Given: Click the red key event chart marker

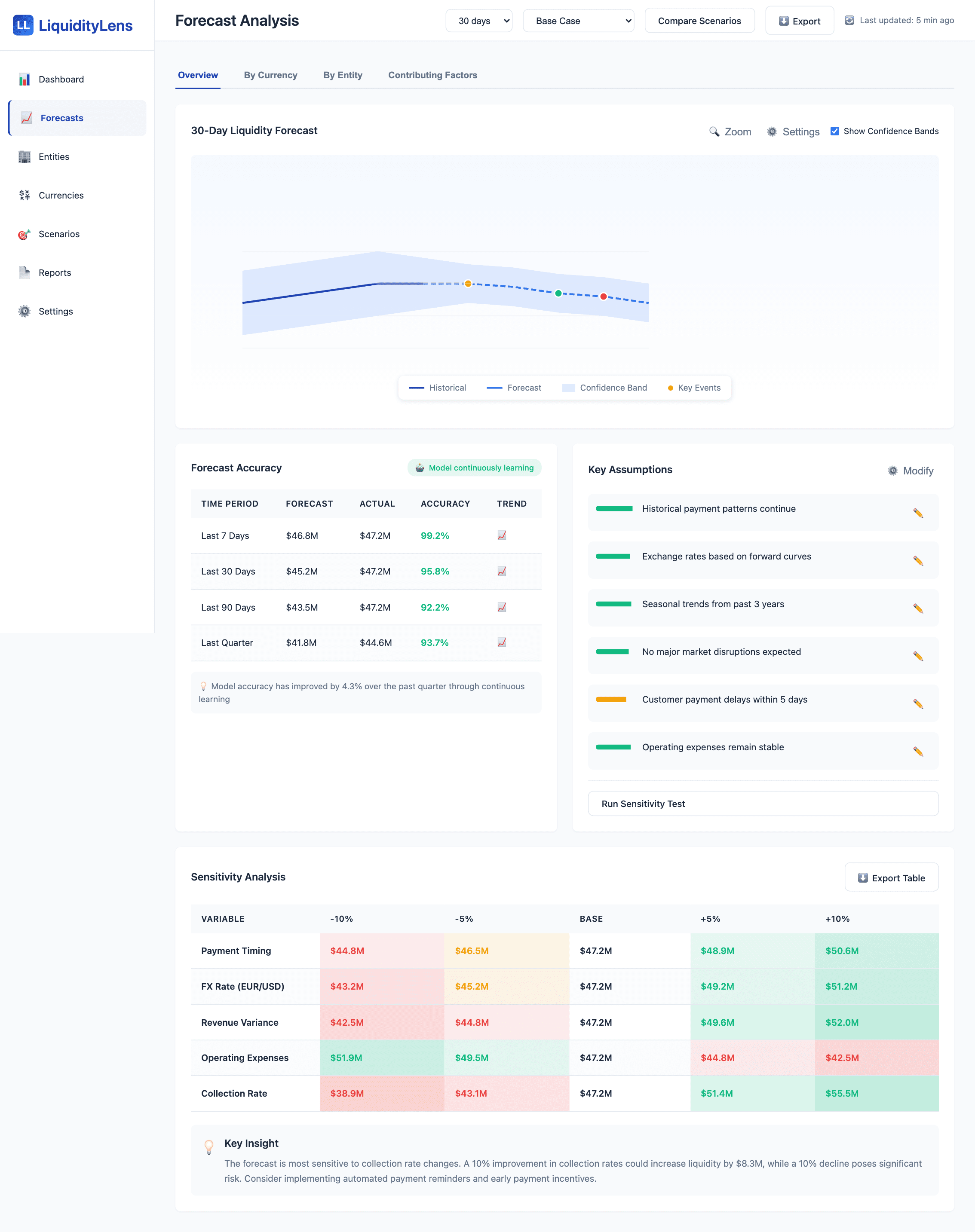Looking at the screenshot, I should 604,297.
